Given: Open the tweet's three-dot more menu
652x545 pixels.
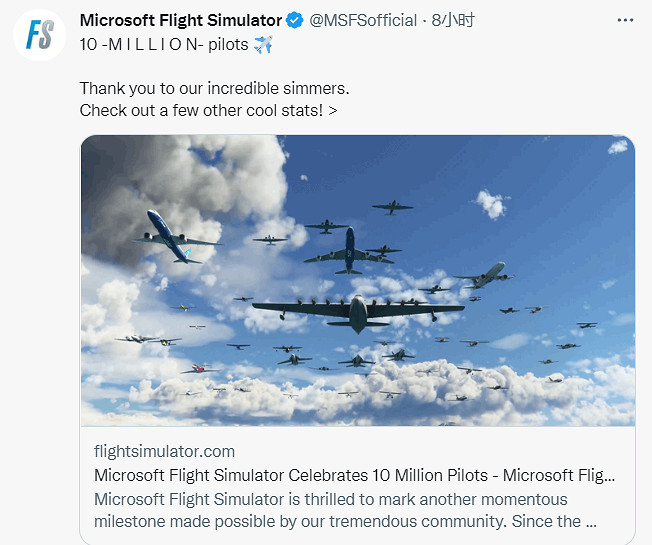Looking at the screenshot, I should (x=624, y=20).
